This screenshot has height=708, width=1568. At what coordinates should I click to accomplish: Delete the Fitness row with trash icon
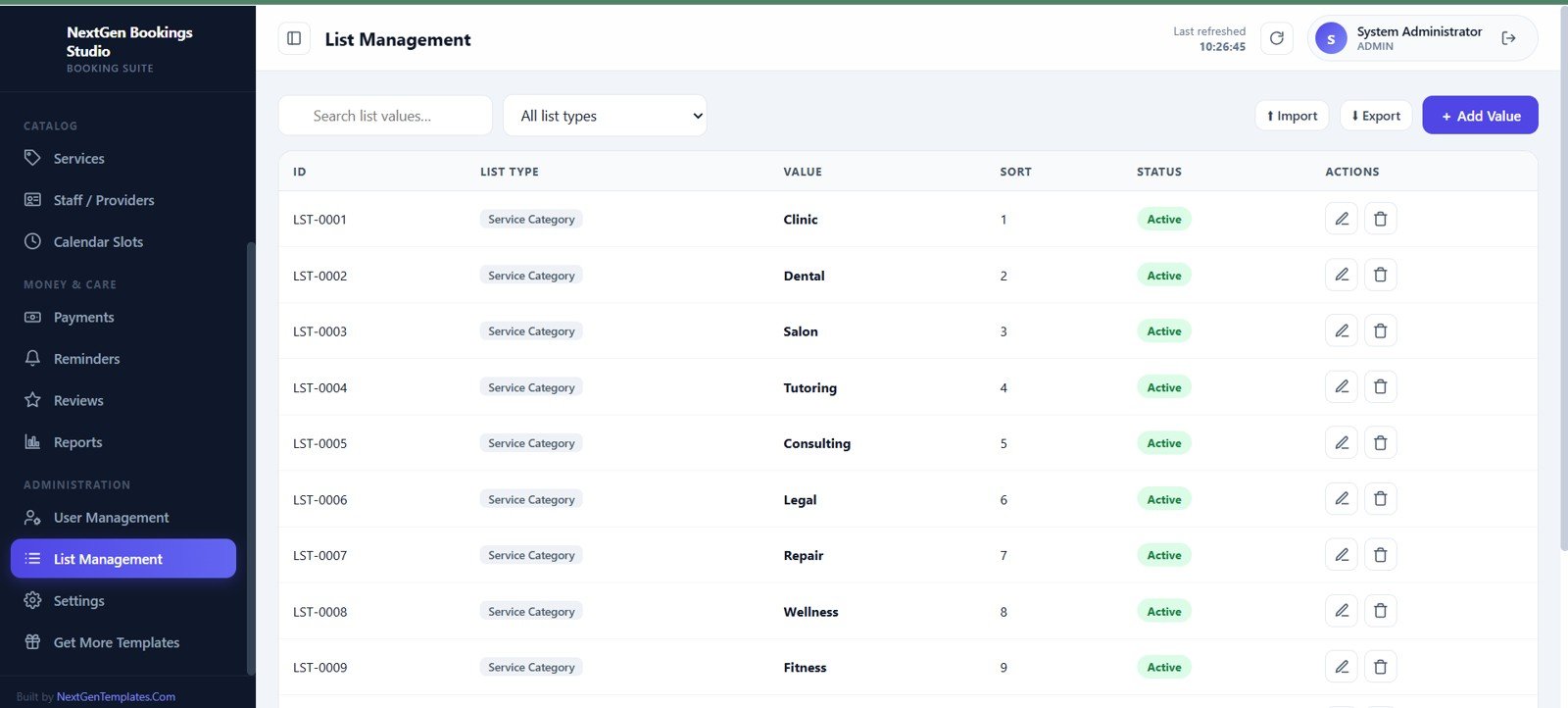click(x=1380, y=666)
